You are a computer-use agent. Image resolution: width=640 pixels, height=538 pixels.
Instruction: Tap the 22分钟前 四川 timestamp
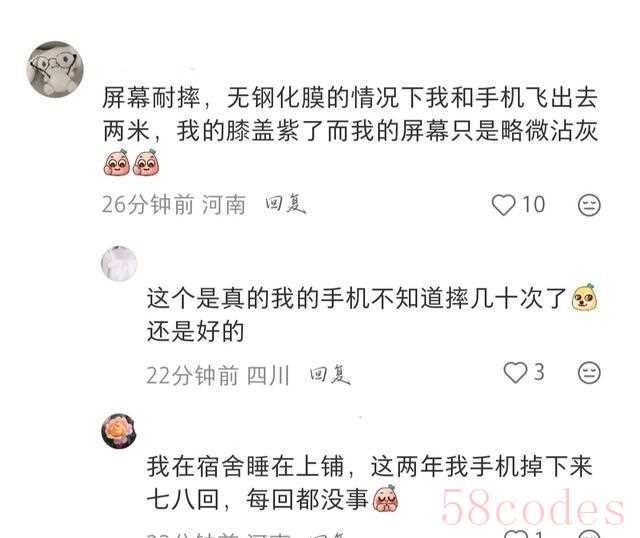pyautogui.click(x=218, y=375)
